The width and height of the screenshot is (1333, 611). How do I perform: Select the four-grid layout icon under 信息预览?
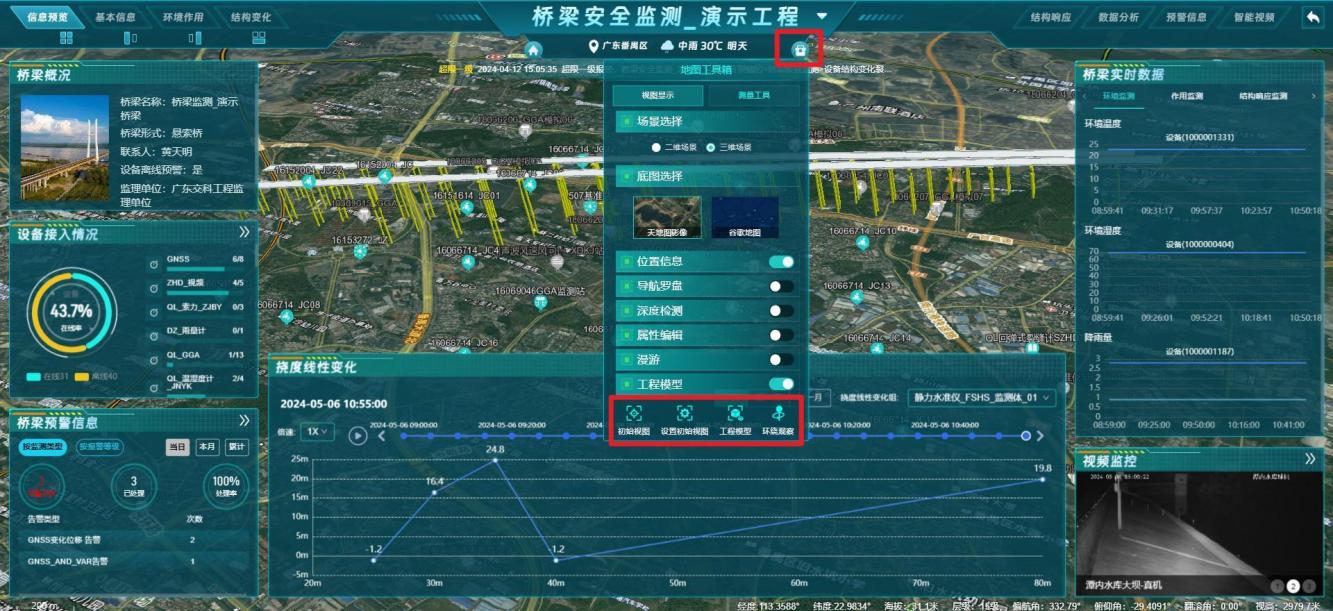coord(67,38)
